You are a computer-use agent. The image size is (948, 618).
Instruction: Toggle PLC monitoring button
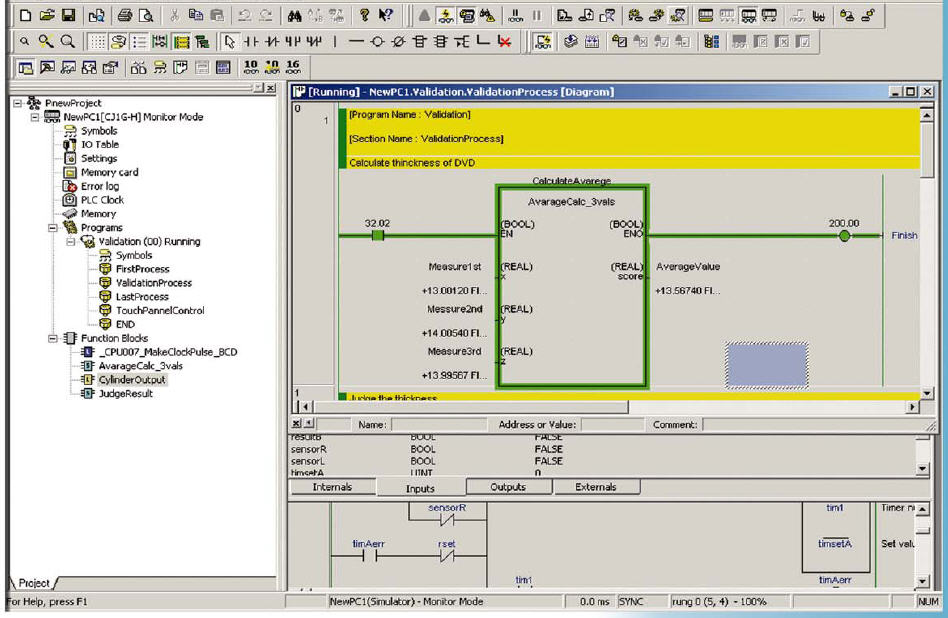coord(467,15)
